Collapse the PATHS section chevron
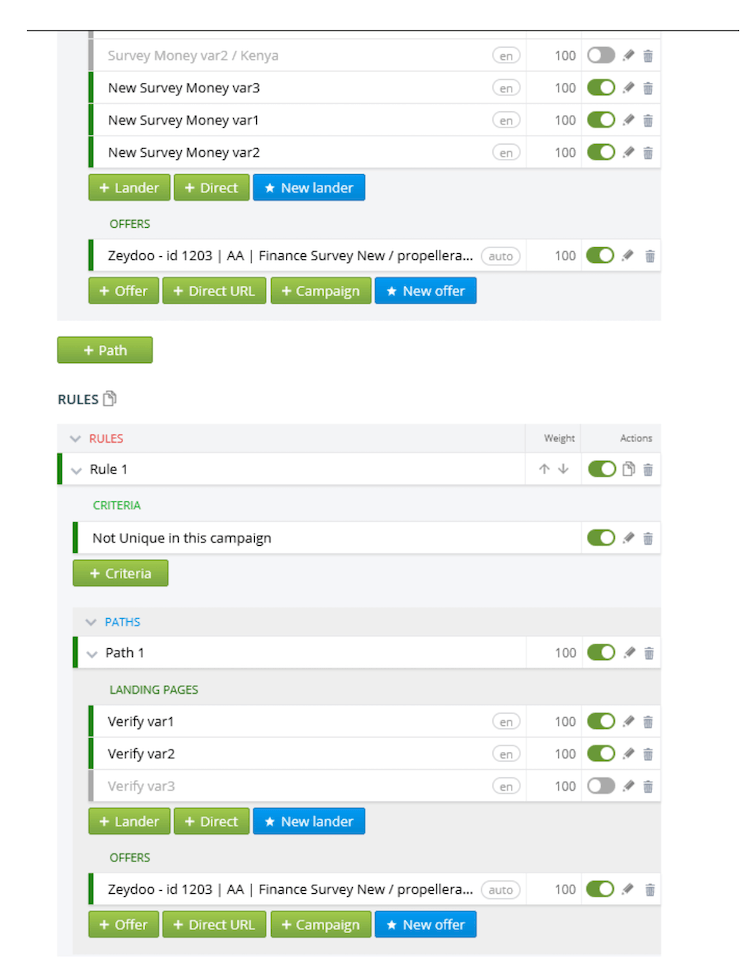 [x=91, y=622]
